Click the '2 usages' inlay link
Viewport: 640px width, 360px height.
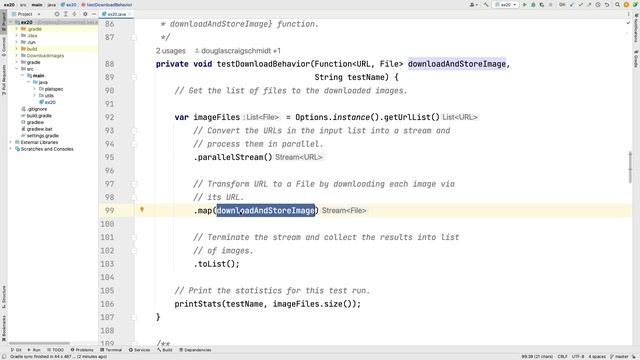(171, 51)
